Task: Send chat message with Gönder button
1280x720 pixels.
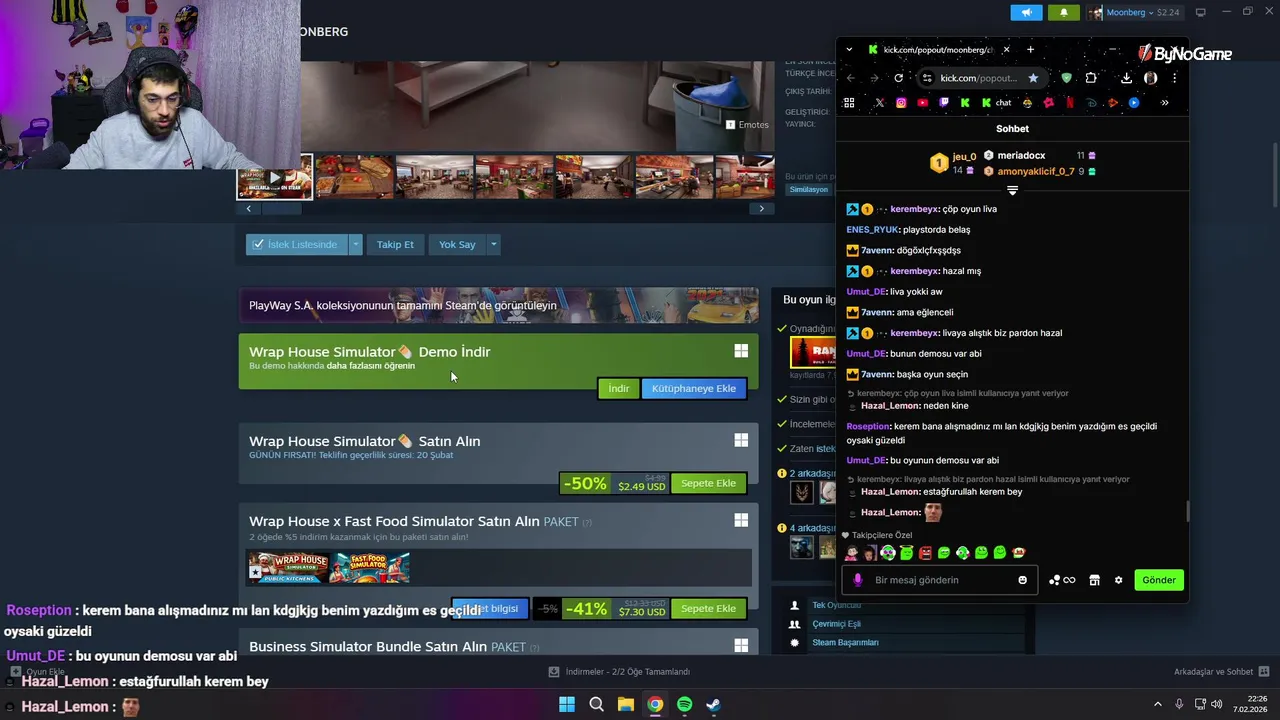Action: (1159, 580)
